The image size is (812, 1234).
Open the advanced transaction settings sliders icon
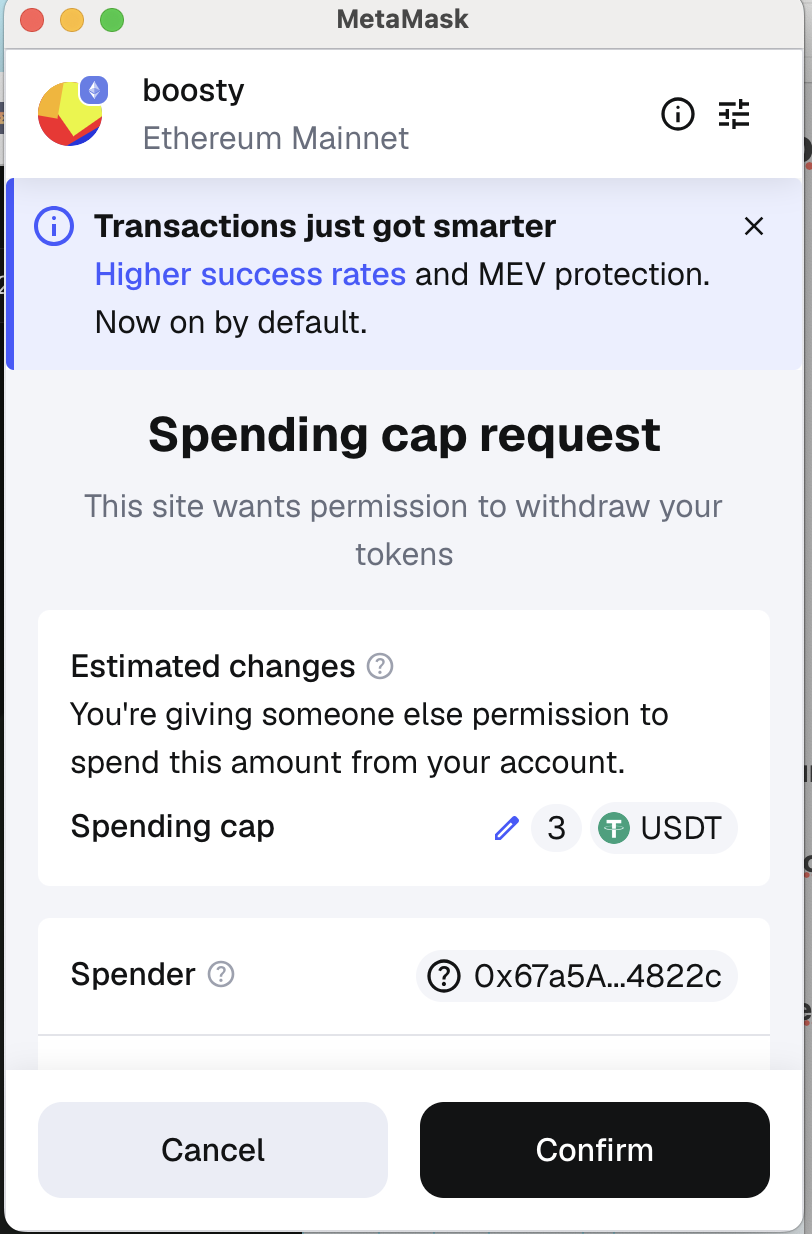736,114
